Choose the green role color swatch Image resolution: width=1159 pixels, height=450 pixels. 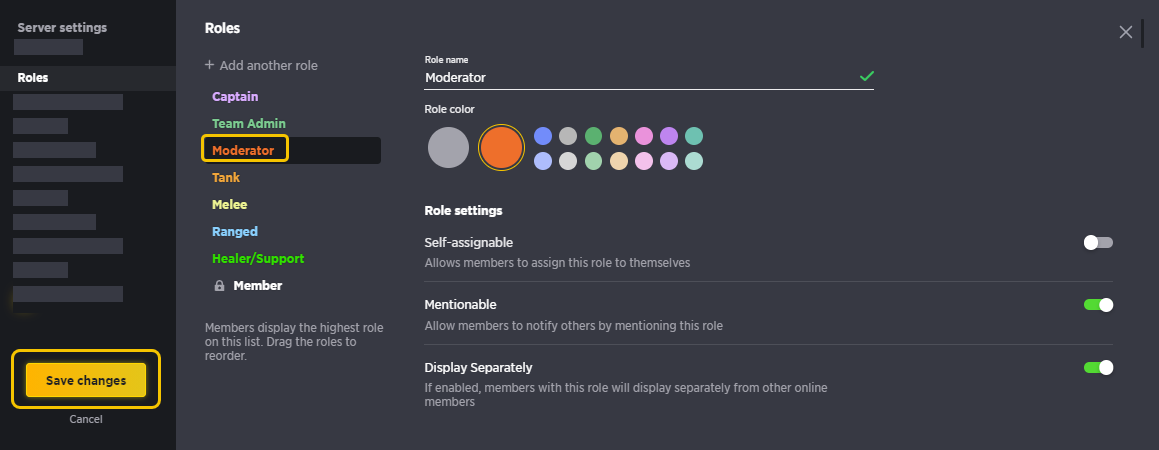click(594, 136)
